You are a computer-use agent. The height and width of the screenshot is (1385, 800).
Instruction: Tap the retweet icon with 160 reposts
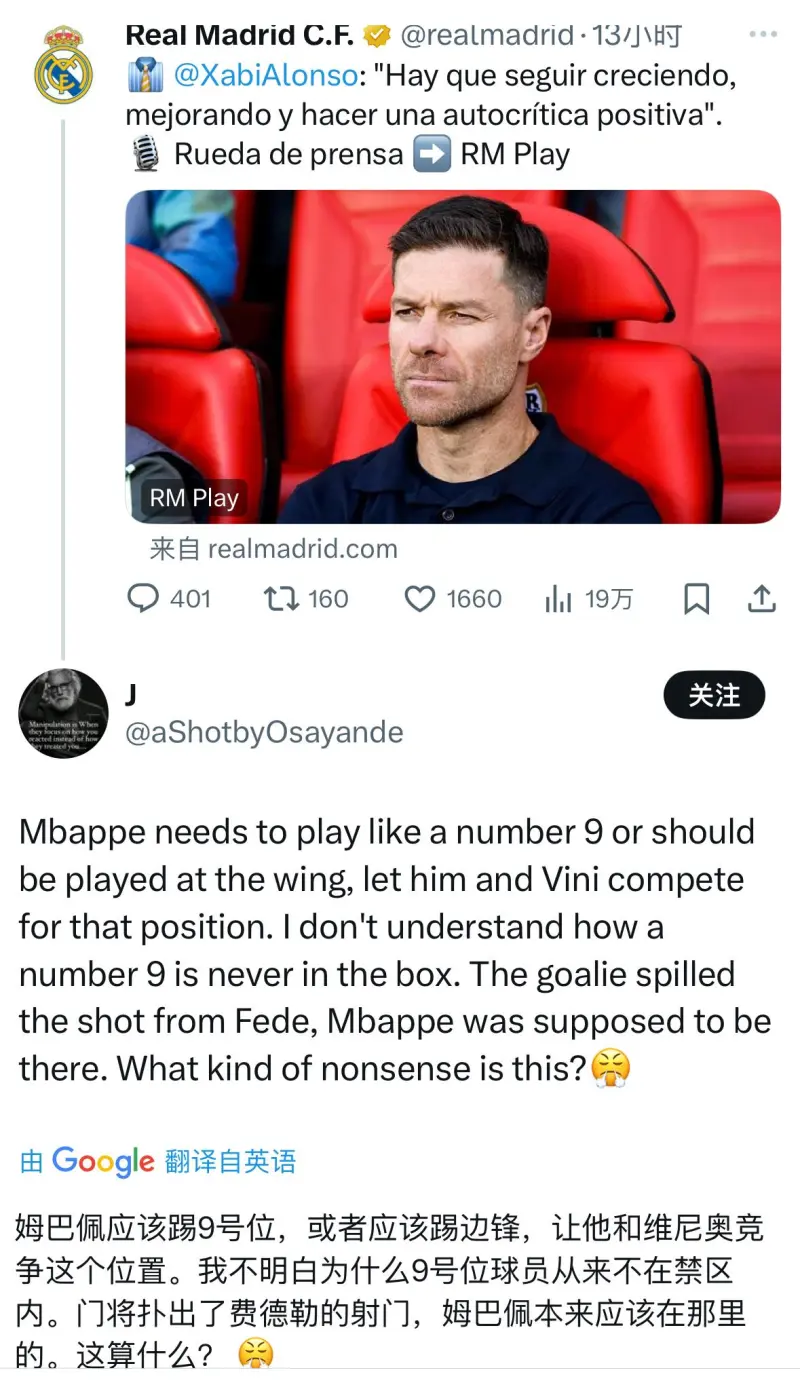pyautogui.click(x=281, y=599)
